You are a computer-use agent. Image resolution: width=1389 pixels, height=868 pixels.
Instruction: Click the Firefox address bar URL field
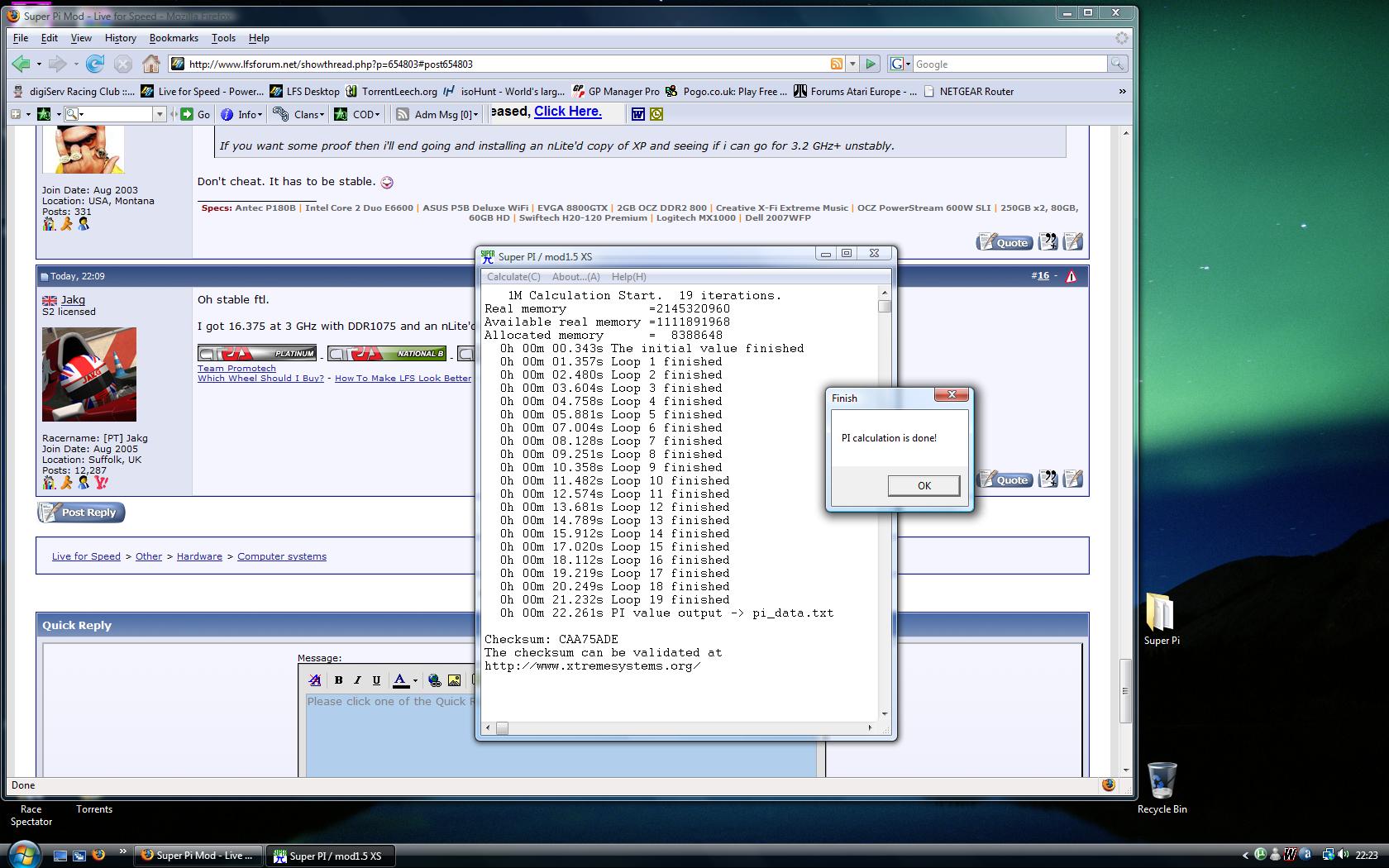pos(506,64)
